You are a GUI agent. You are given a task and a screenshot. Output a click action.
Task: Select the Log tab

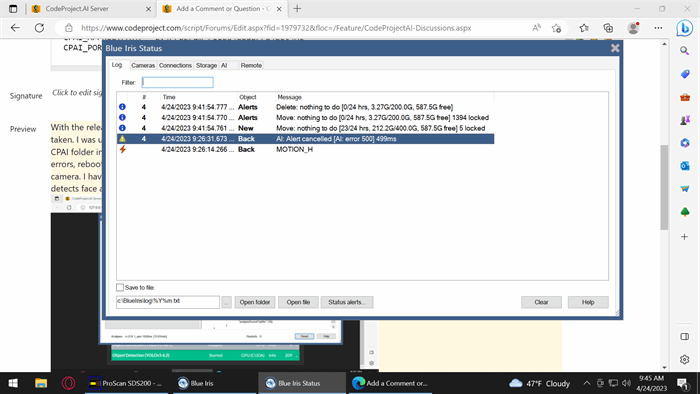[117, 65]
